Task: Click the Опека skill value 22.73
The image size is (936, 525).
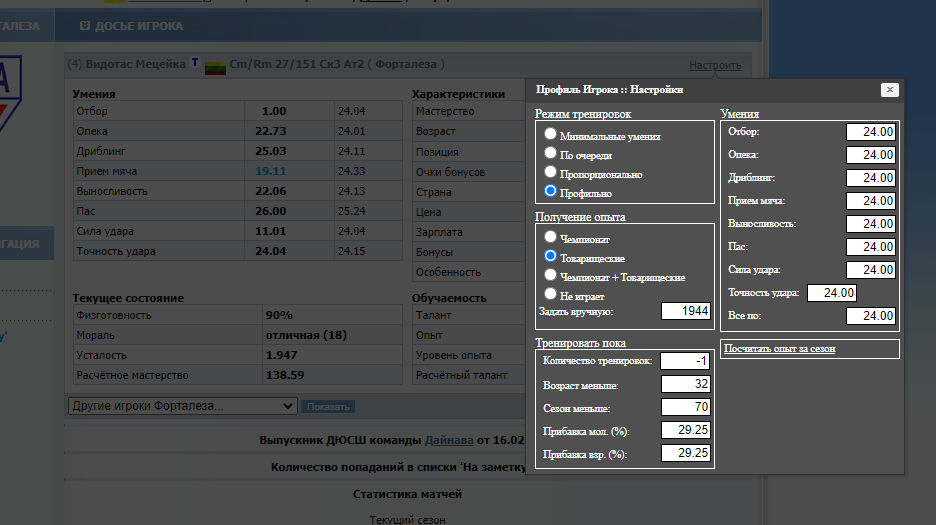Action: tap(270, 131)
